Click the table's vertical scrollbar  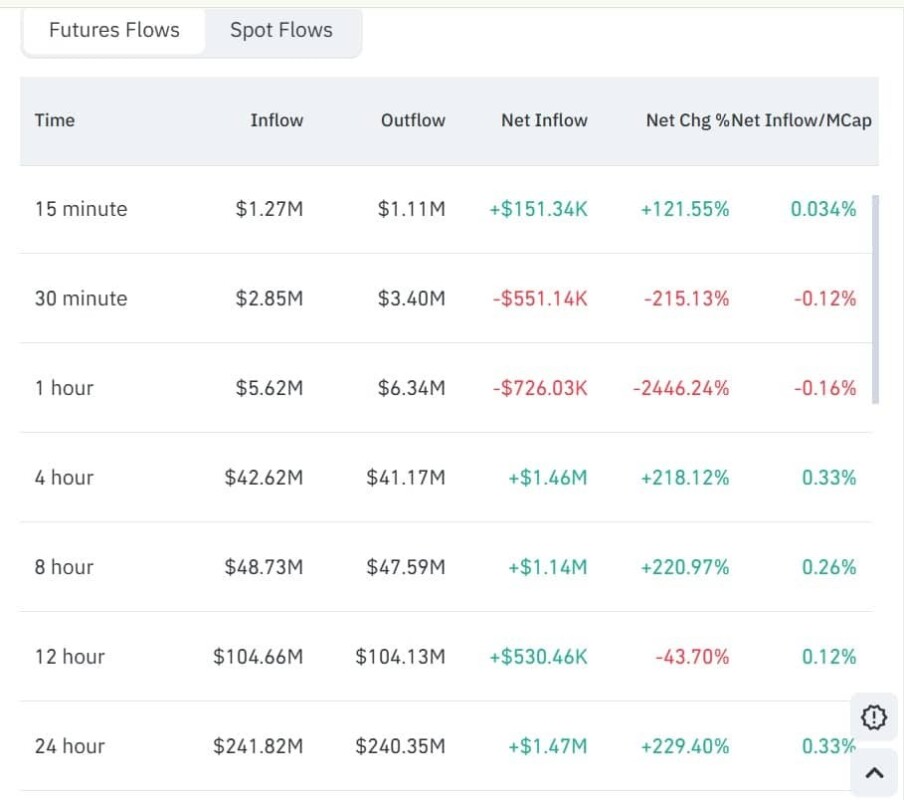pyautogui.click(x=876, y=300)
